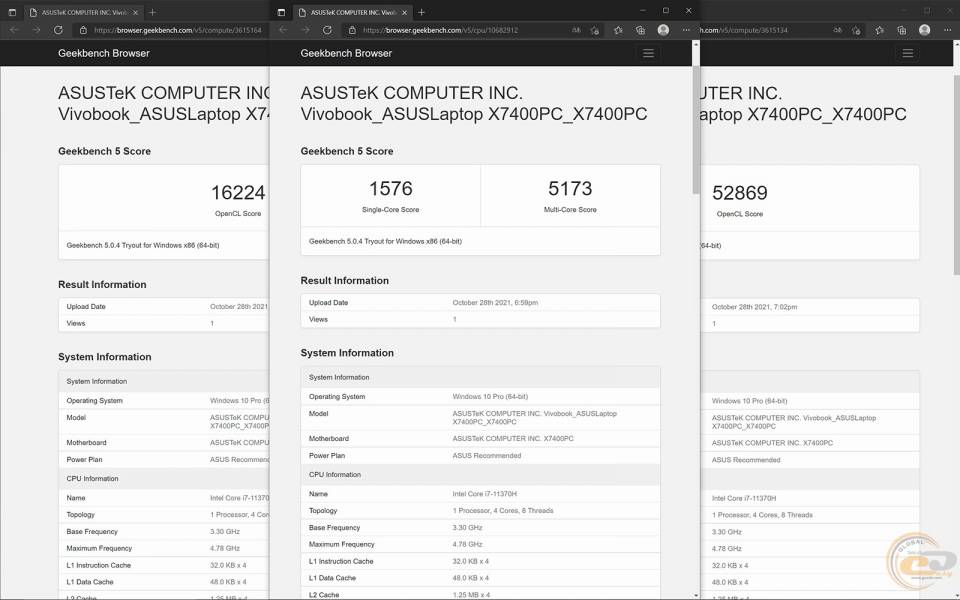The height and width of the screenshot is (600, 960).
Task: Open Settings and more in the right window
Action: coord(947,30)
